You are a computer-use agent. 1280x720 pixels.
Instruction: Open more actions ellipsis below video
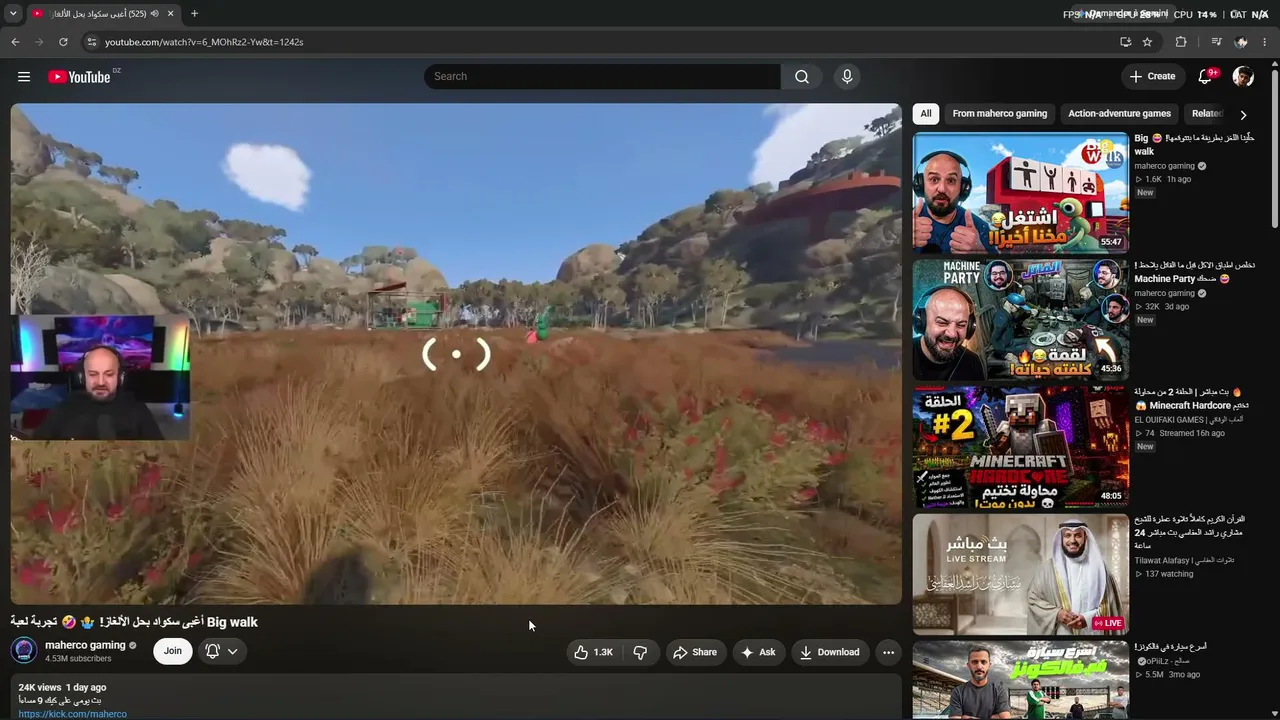click(888, 652)
